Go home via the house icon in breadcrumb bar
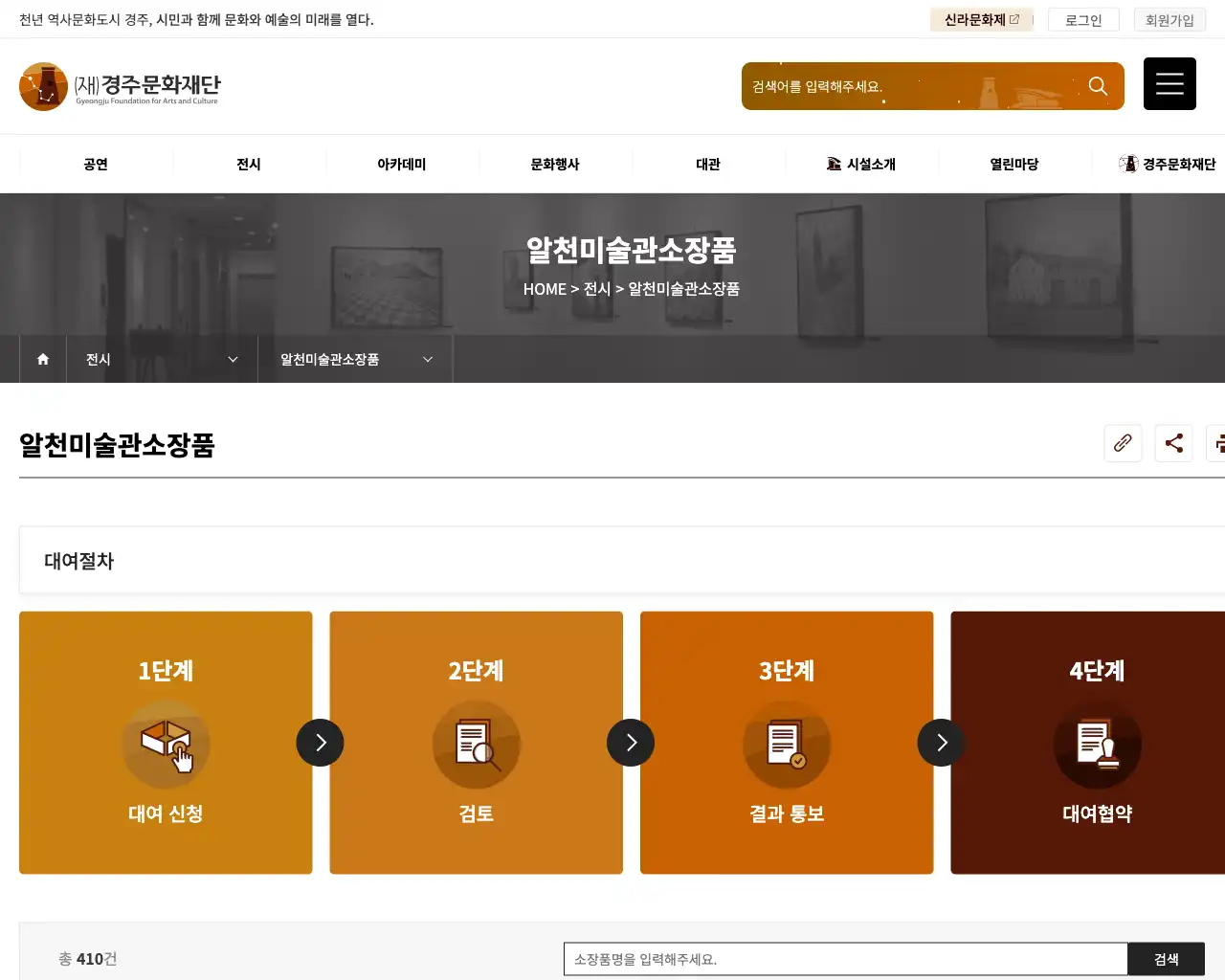 click(x=42, y=359)
